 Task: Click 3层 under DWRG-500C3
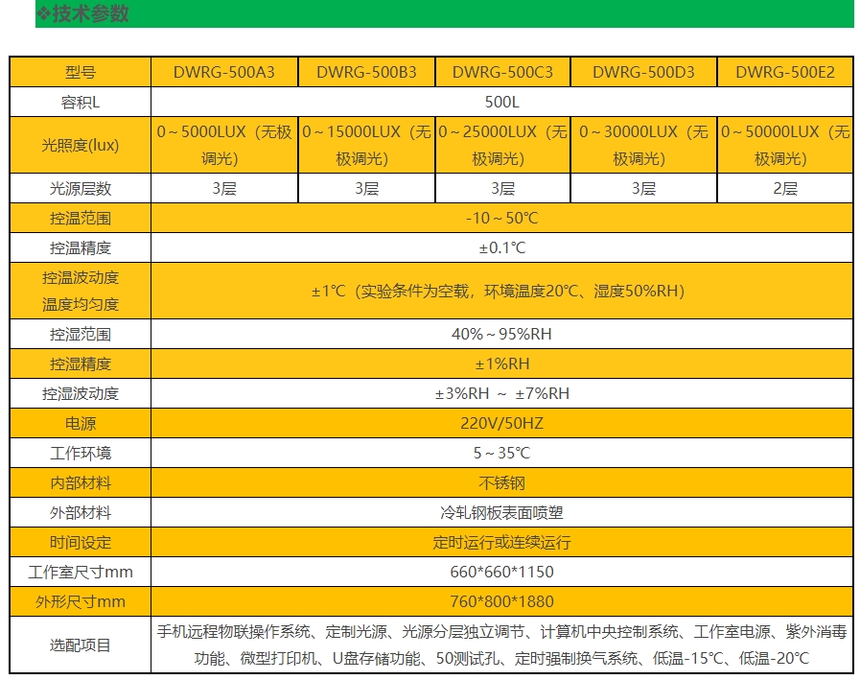pyautogui.click(x=502, y=189)
